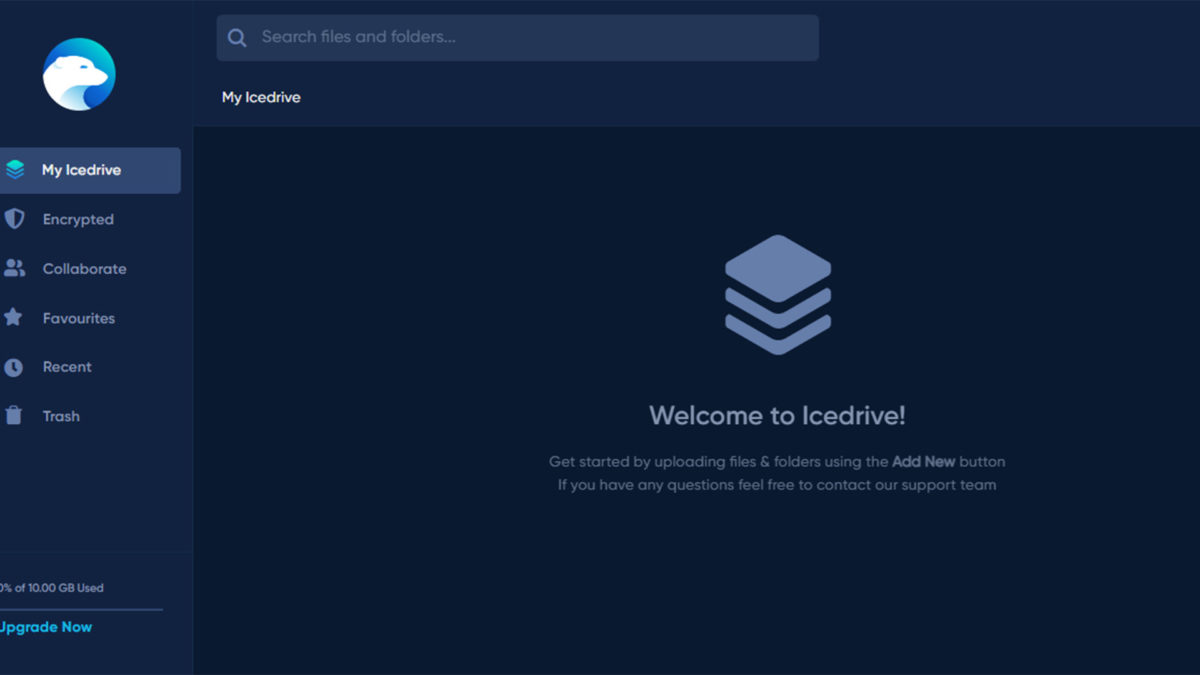
Task: Click the storage usage progress bar
Action: click(x=81, y=609)
